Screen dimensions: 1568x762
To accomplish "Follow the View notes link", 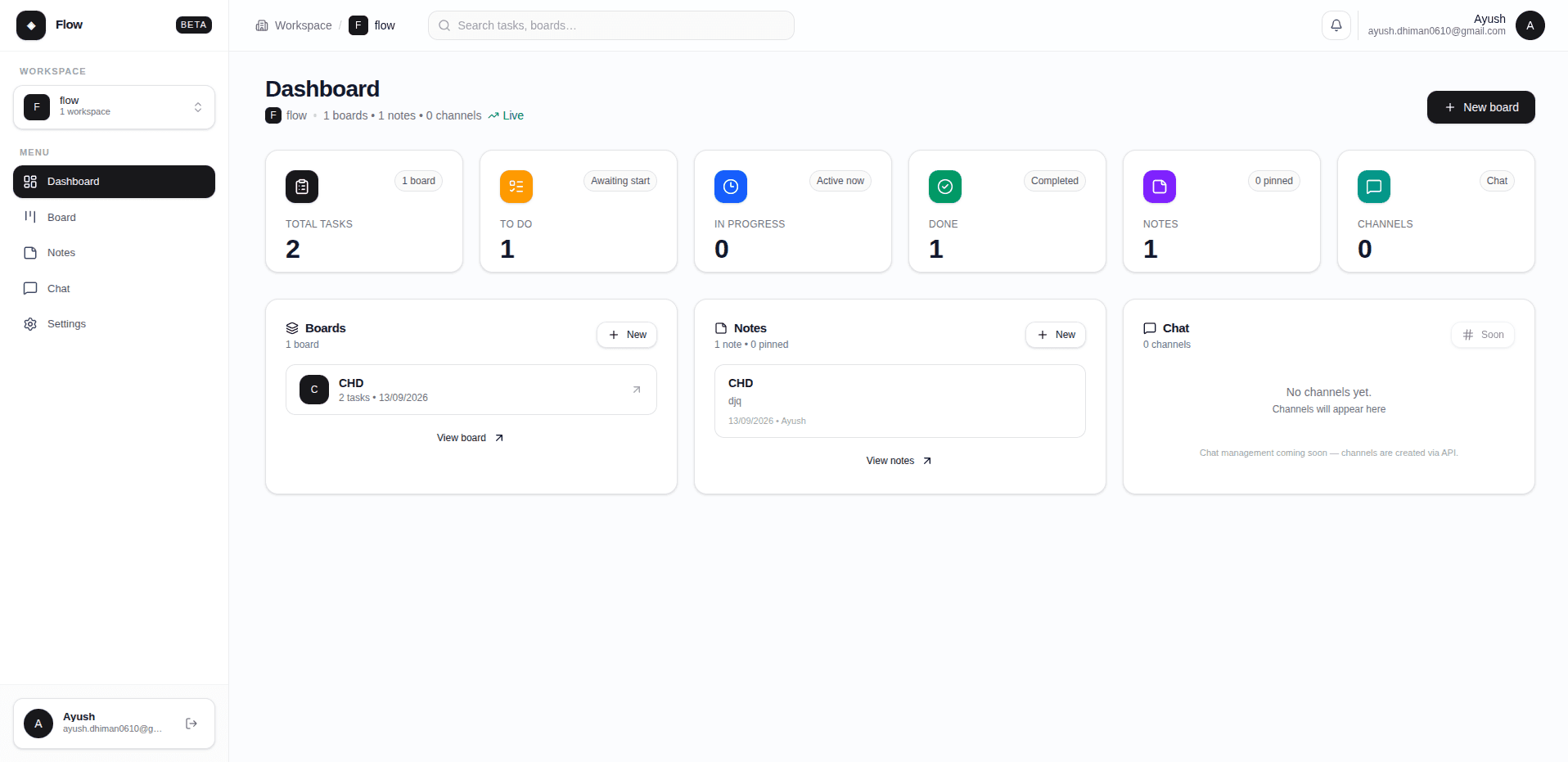I will coord(899,461).
